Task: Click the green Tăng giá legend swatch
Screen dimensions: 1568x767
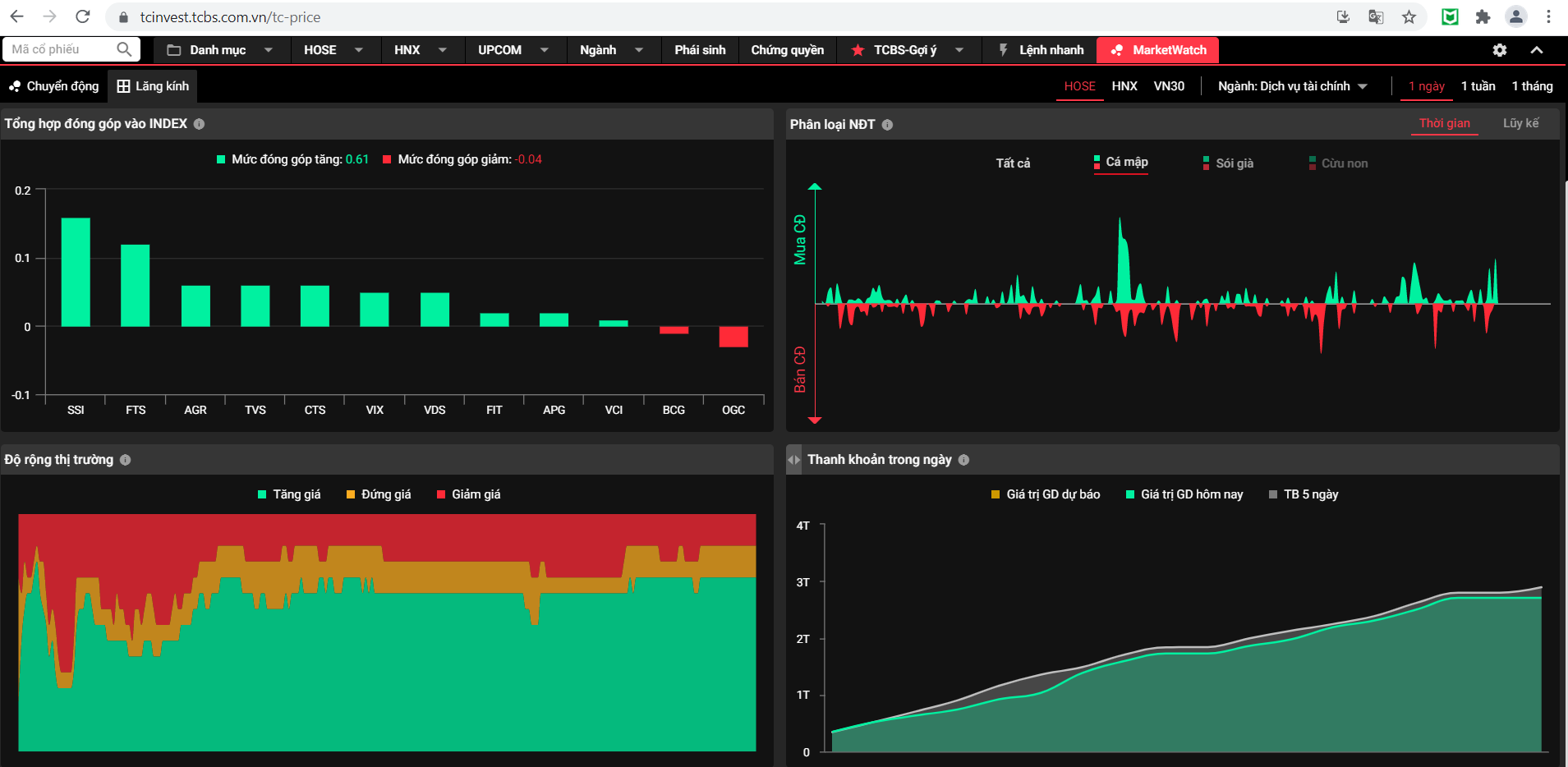Action: click(262, 494)
